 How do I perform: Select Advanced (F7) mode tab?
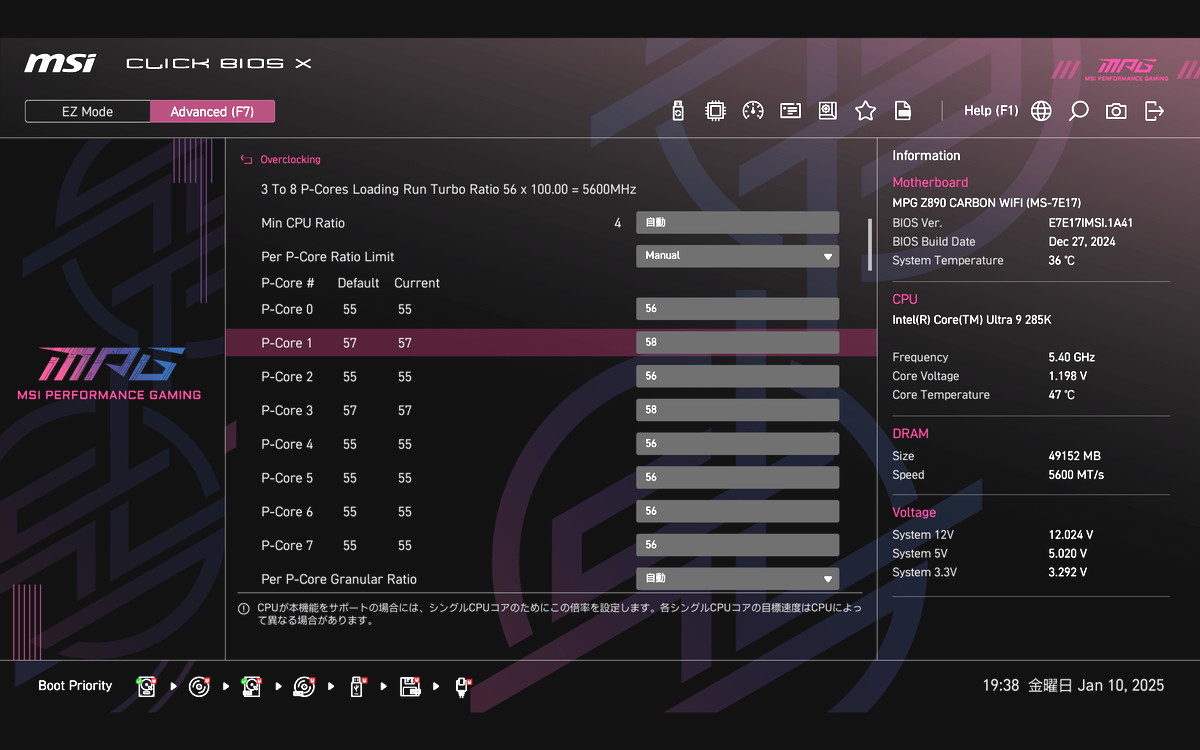(x=212, y=111)
